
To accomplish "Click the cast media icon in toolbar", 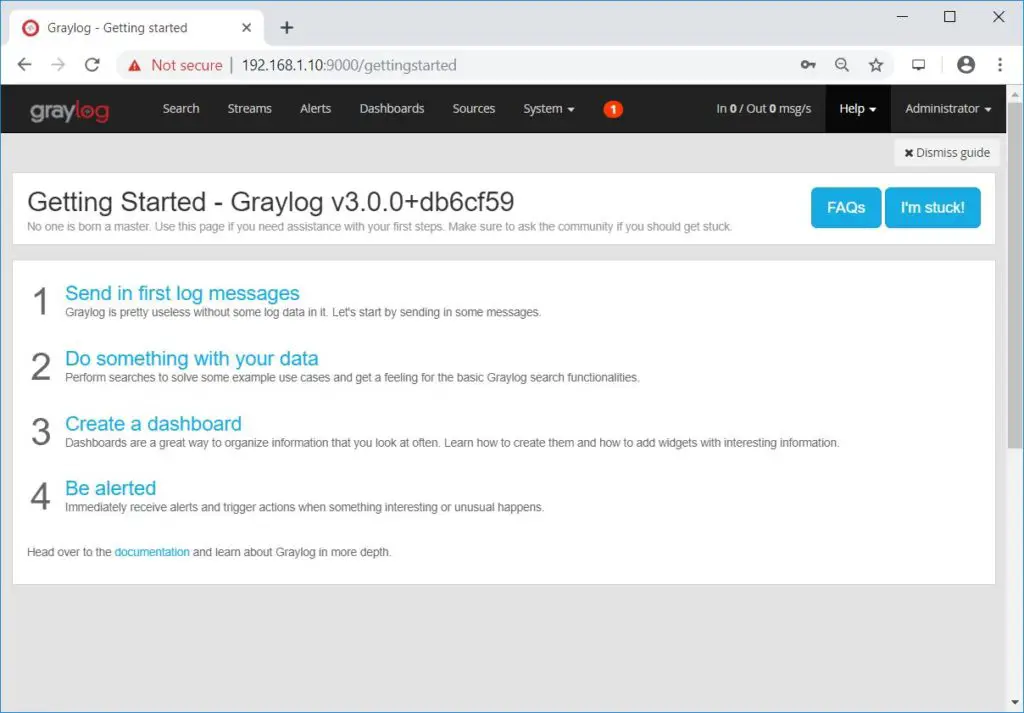I will [x=918, y=65].
